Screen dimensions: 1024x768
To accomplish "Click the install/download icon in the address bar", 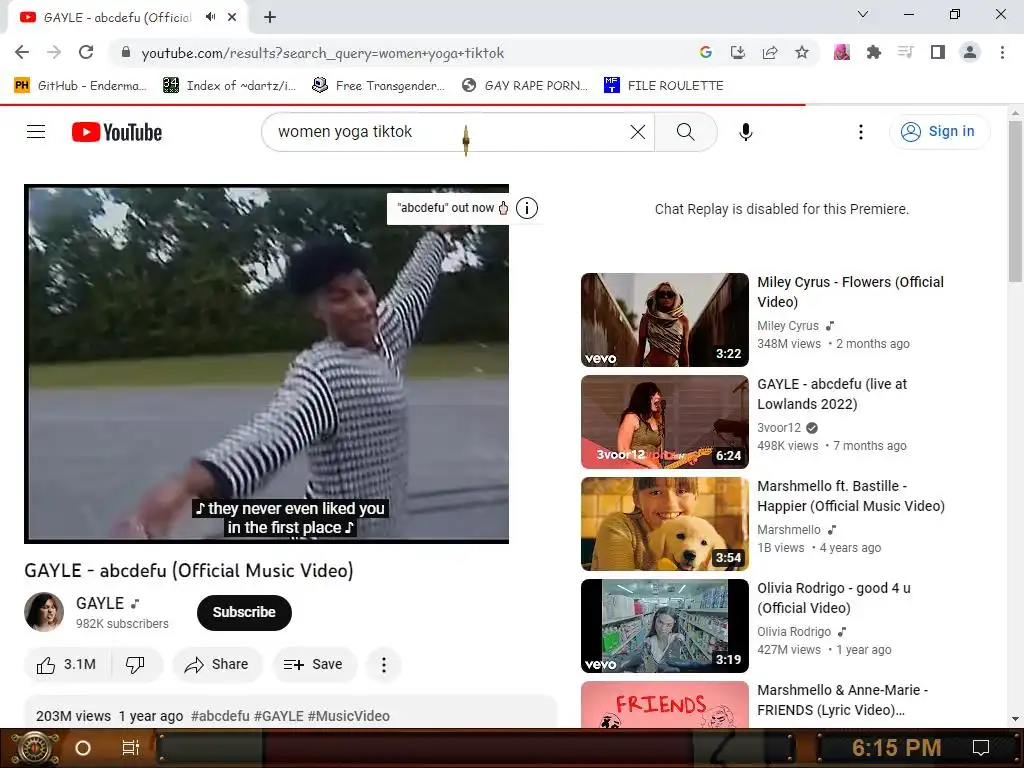I will 738,52.
